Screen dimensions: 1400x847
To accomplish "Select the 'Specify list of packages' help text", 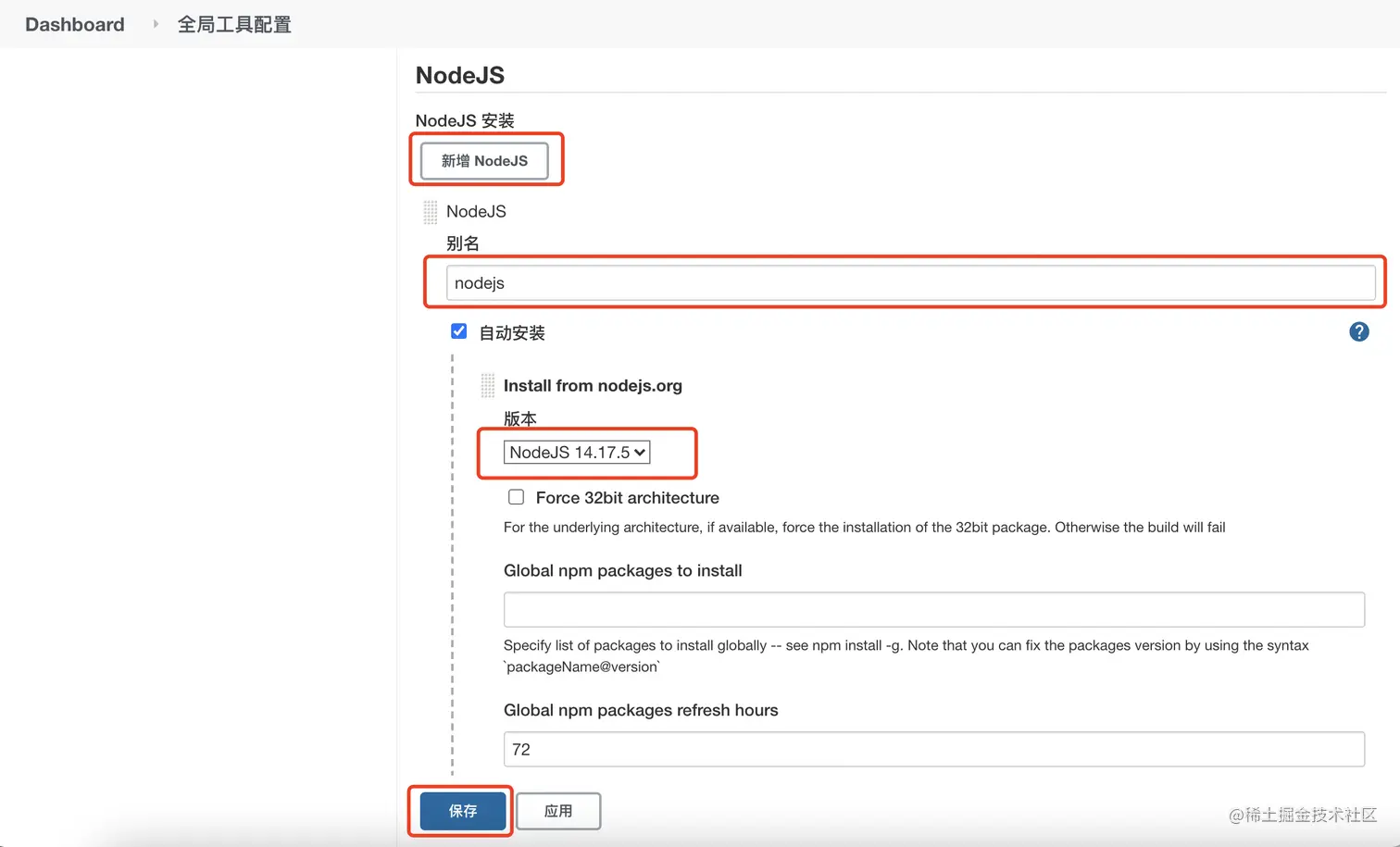I will 906,655.
